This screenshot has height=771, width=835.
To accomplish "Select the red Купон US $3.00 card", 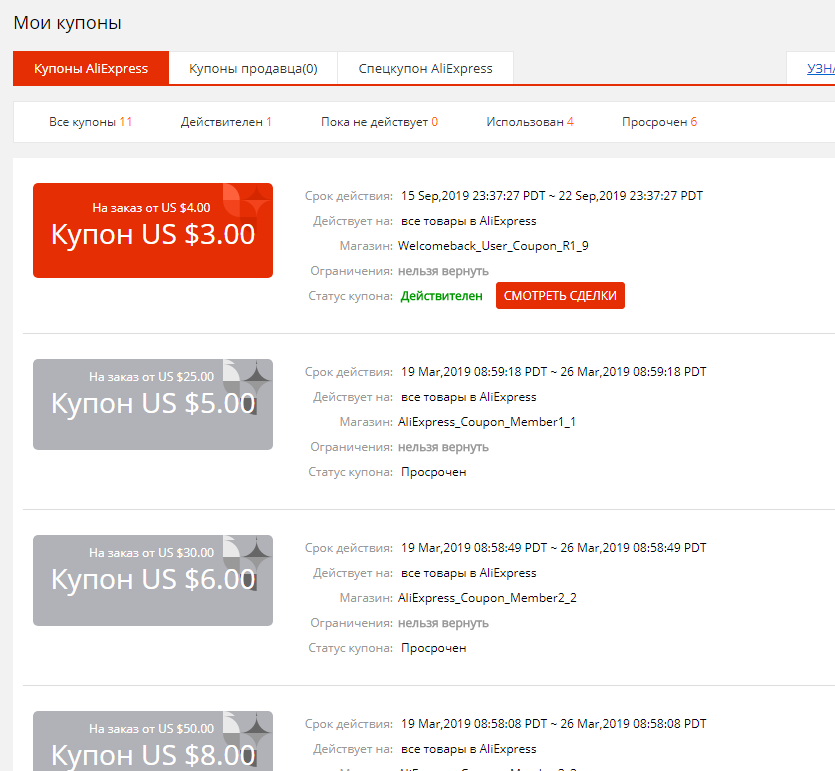I will (153, 231).
